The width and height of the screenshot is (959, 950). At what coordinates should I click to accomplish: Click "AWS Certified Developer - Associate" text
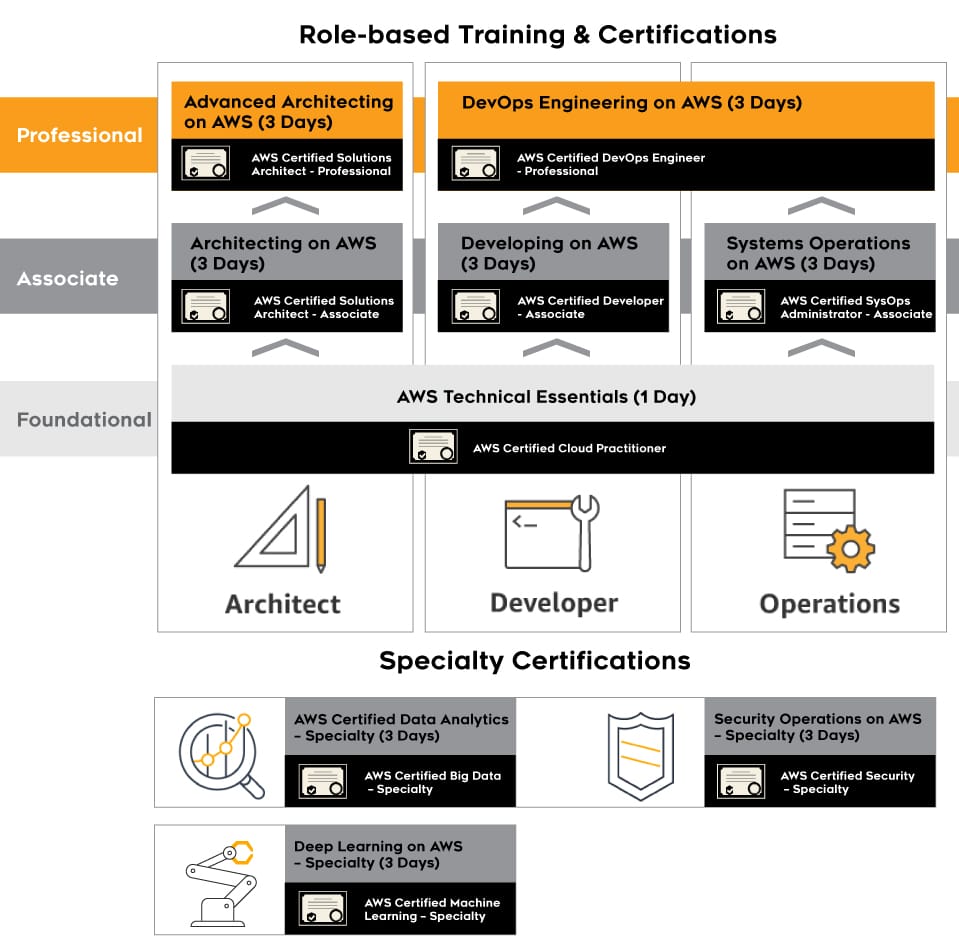point(590,307)
